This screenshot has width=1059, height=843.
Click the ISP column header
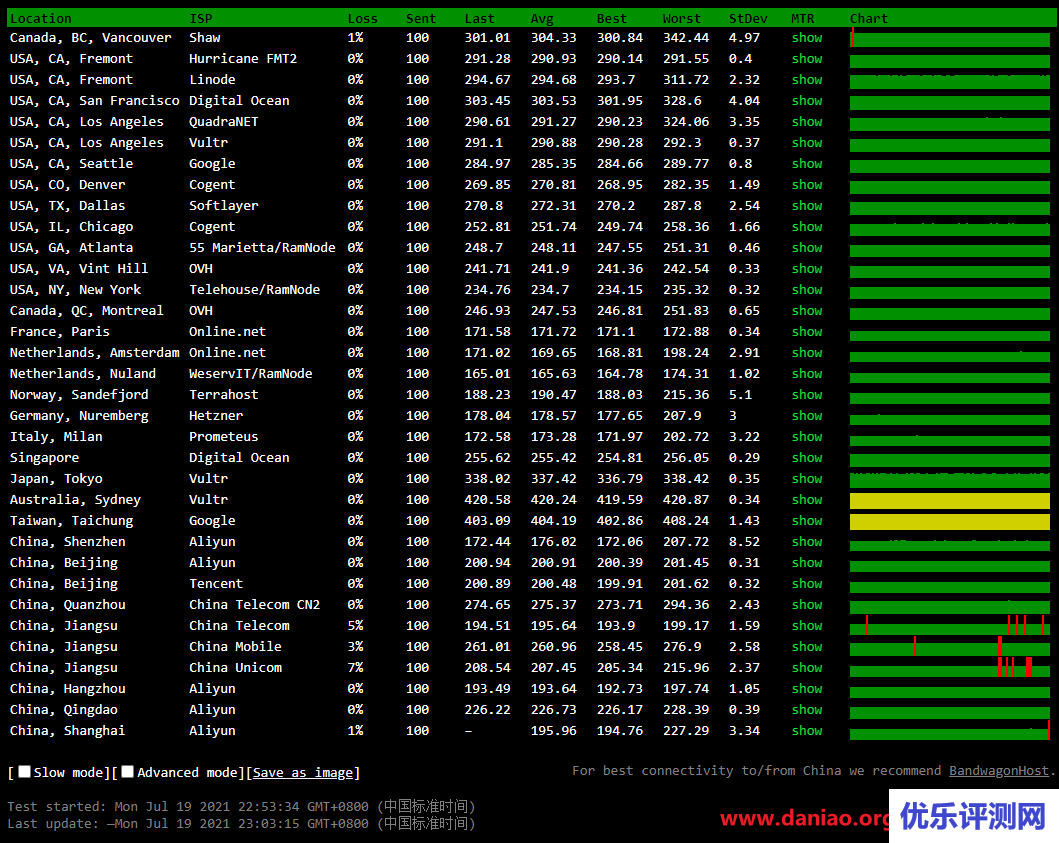201,18
